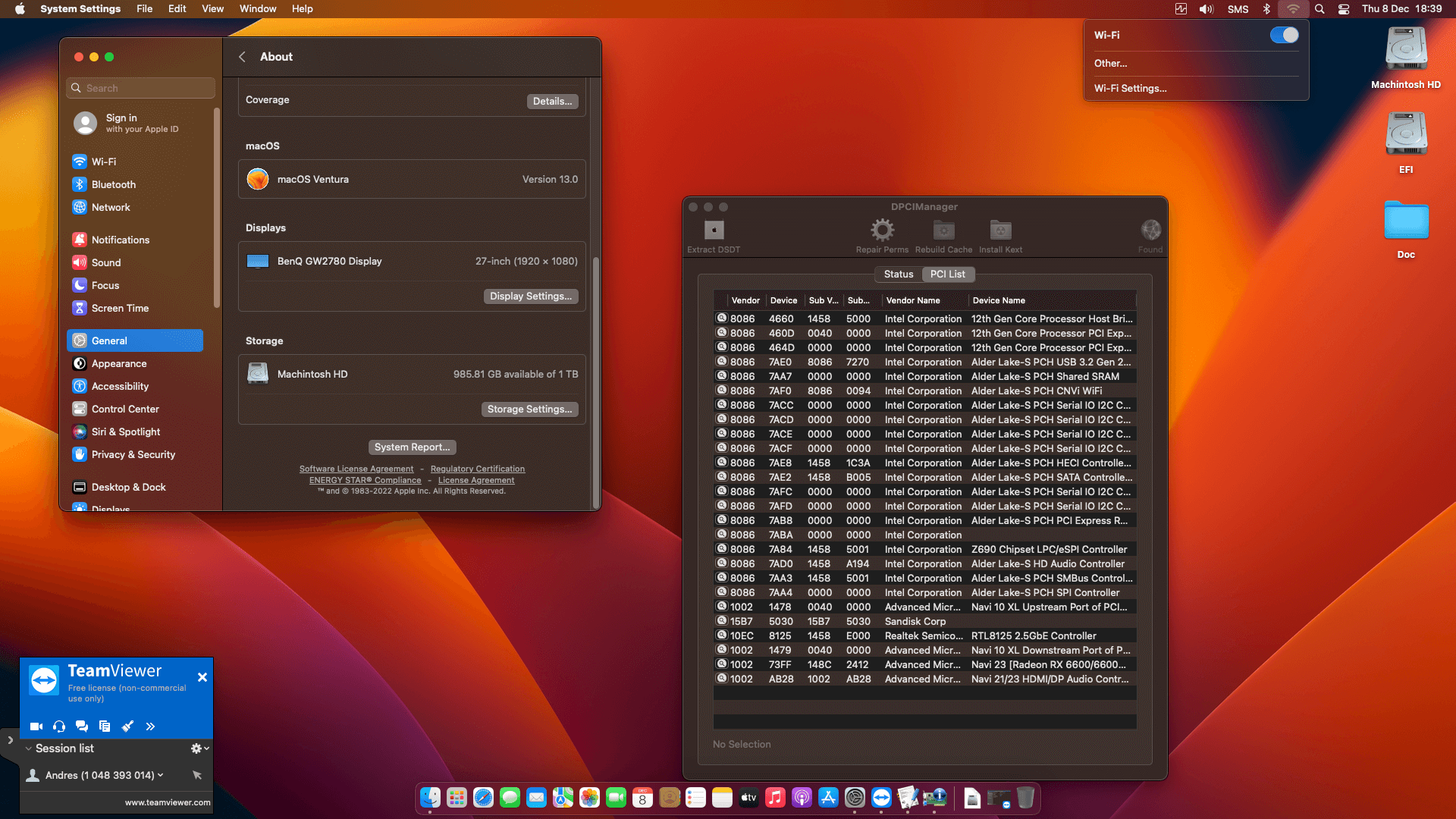This screenshot has height=819, width=1456.
Task: Open App Store from the Dock
Action: (828, 798)
